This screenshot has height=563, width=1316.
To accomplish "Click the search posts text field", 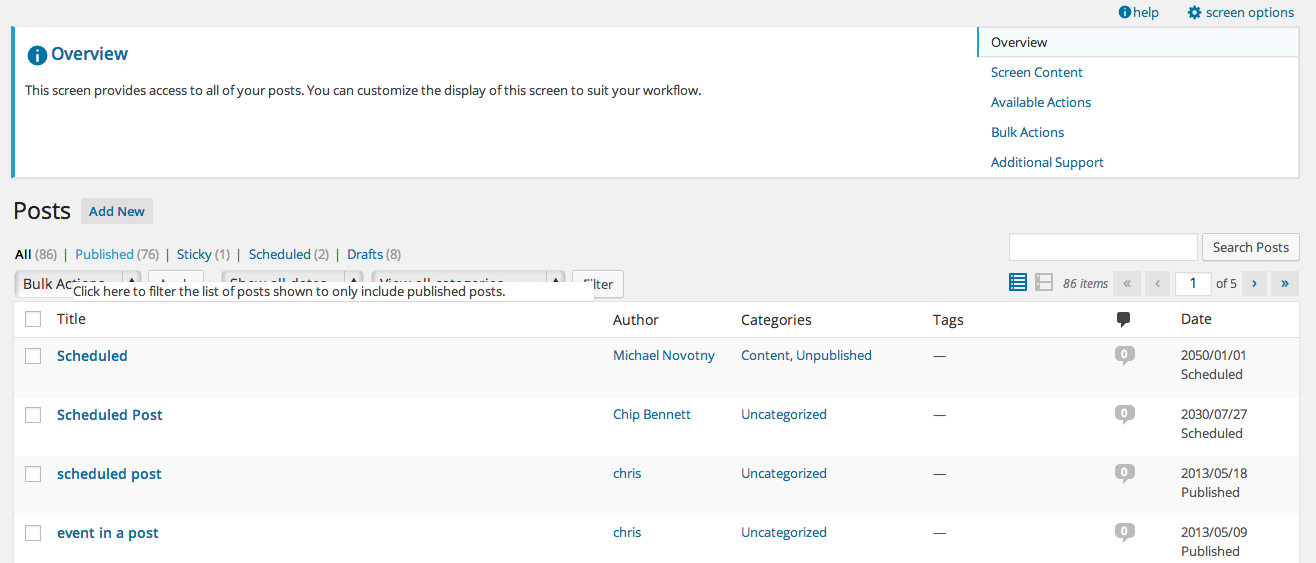I will tap(1103, 247).
